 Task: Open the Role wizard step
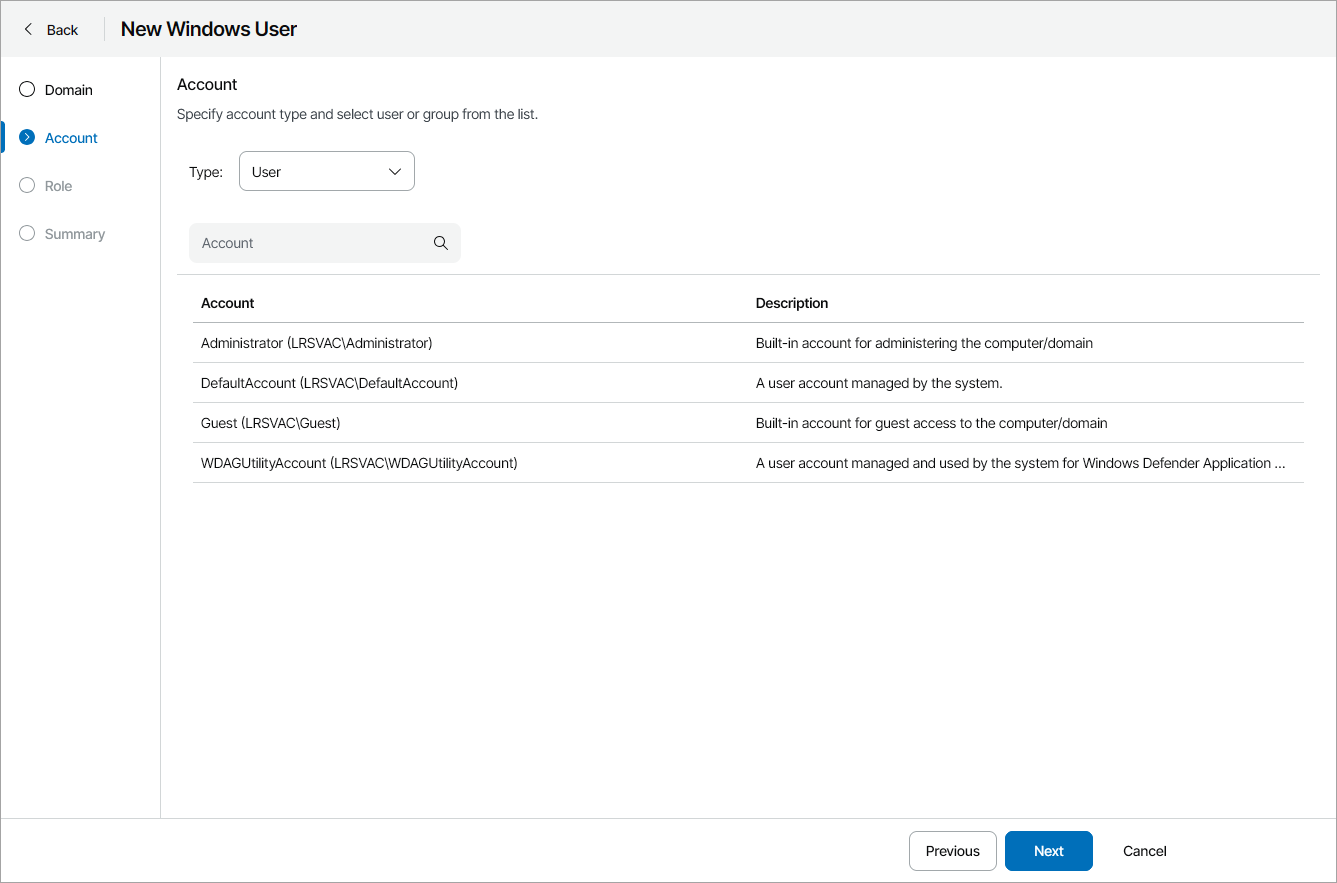coord(59,186)
